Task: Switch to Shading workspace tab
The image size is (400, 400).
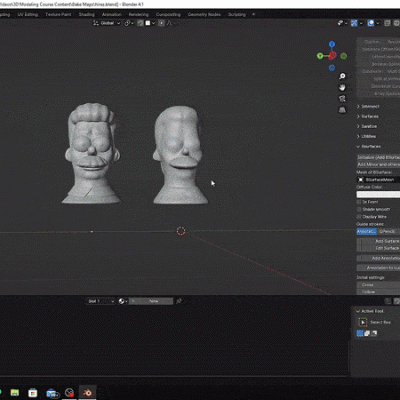Action: tap(87, 14)
